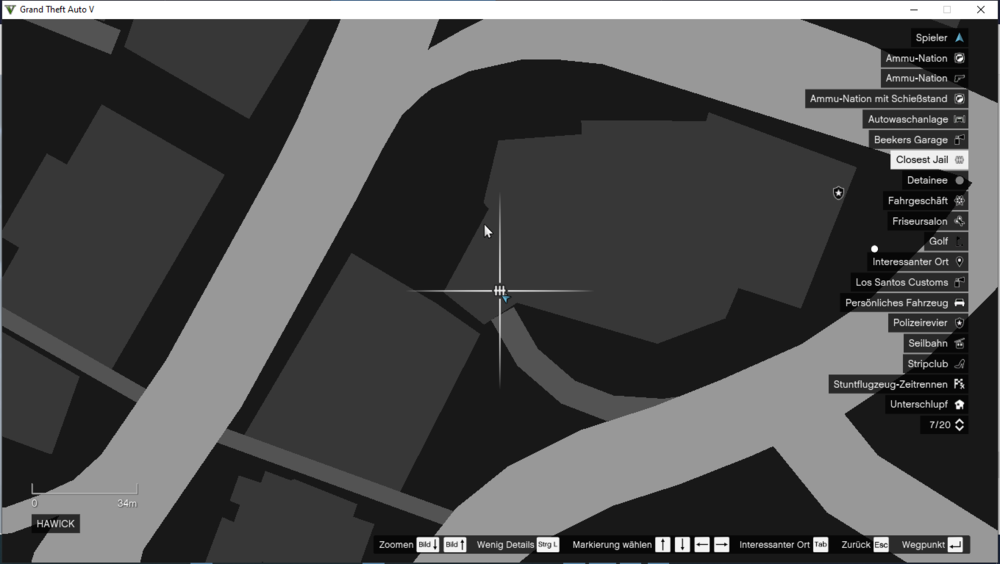This screenshot has width=1000, height=564.
Task: Select the Stuntflugzeug-Zeitrennen legend label
Action: point(890,384)
